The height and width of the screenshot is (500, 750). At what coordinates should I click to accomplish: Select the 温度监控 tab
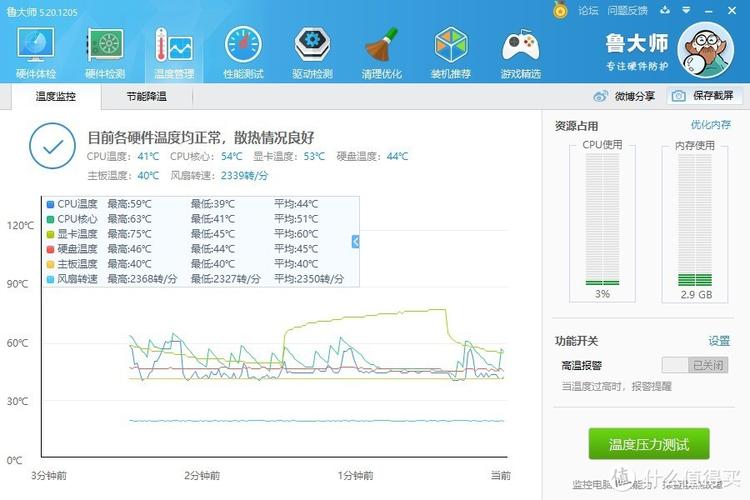tap(55, 97)
